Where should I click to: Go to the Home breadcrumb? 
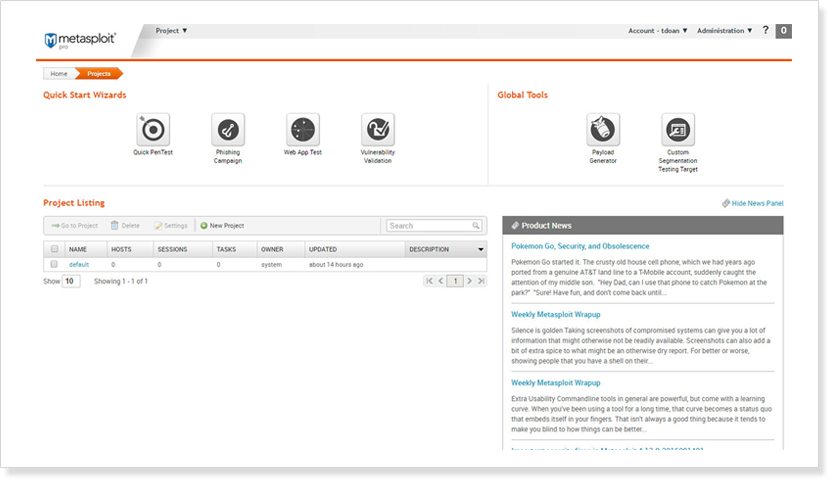click(59, 73)
